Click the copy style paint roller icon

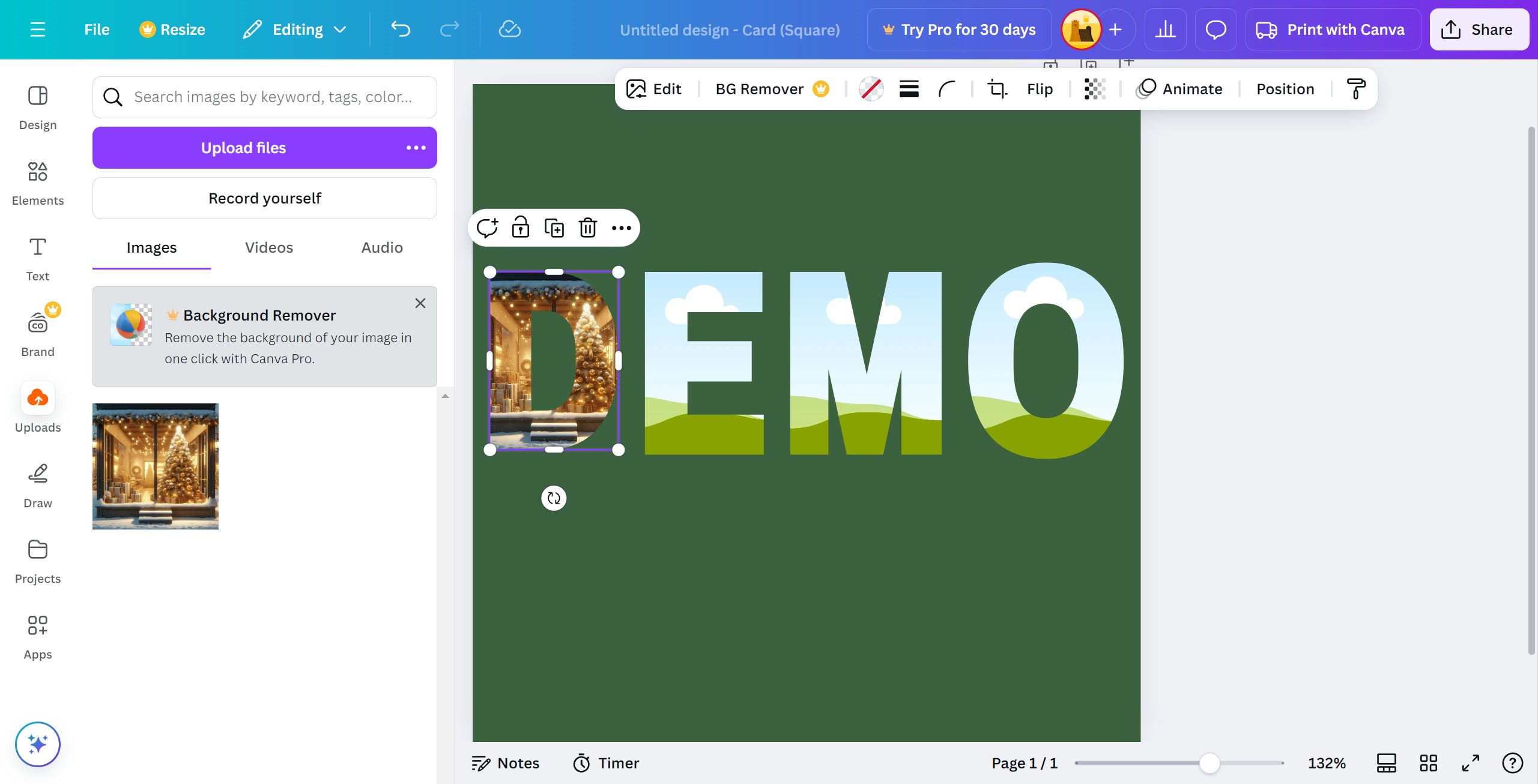[1355, 89]
